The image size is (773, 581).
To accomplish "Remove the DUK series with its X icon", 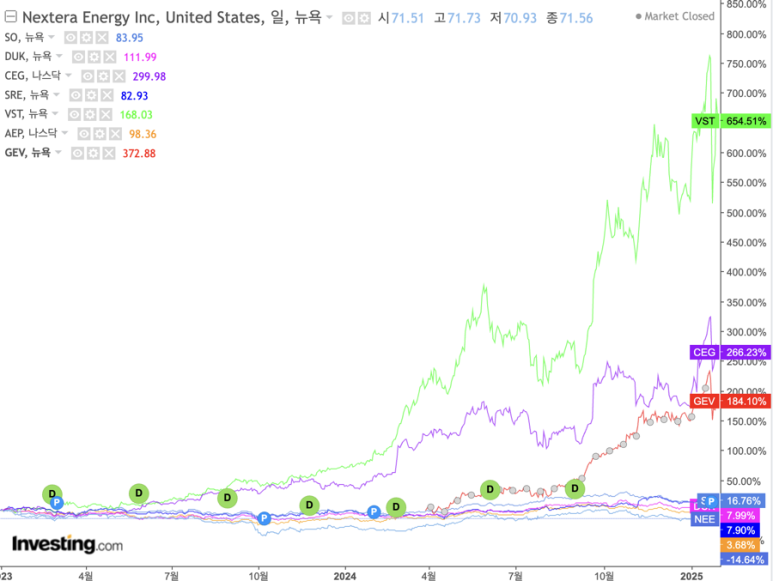I will point(109,57).
